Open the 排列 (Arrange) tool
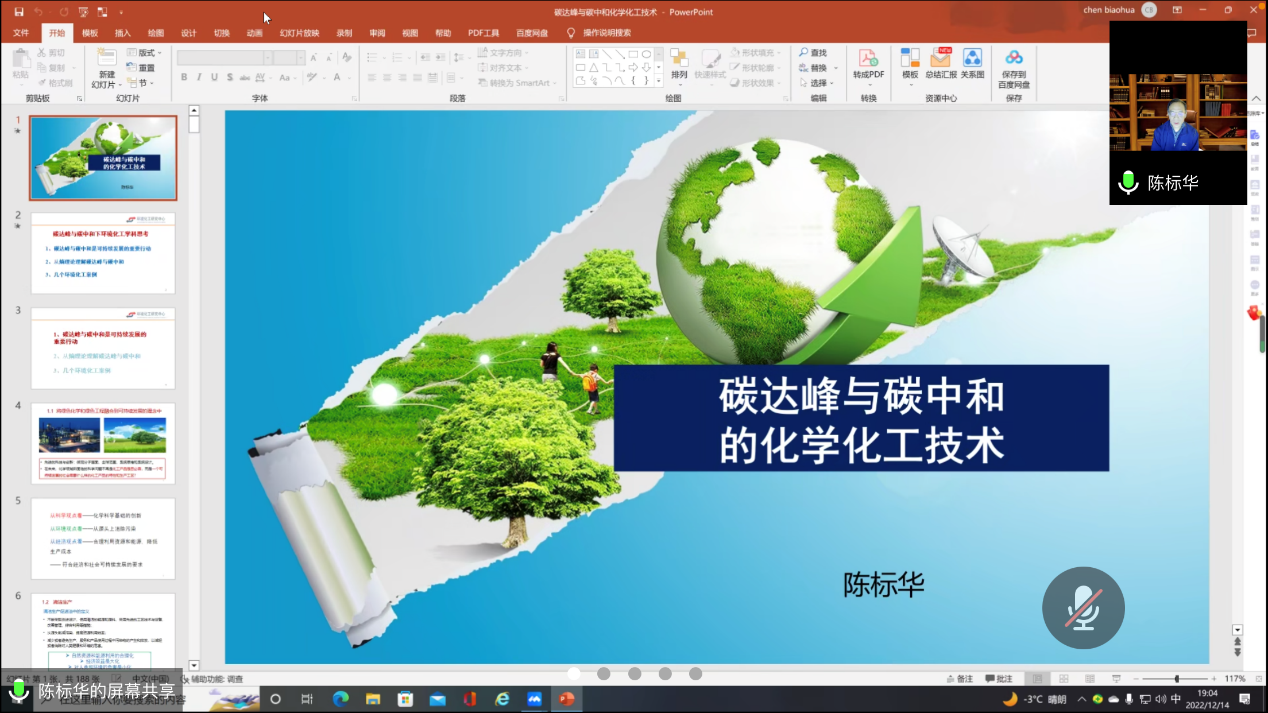Viewport: 1268px width, 713px height. (x=679, y=64)
